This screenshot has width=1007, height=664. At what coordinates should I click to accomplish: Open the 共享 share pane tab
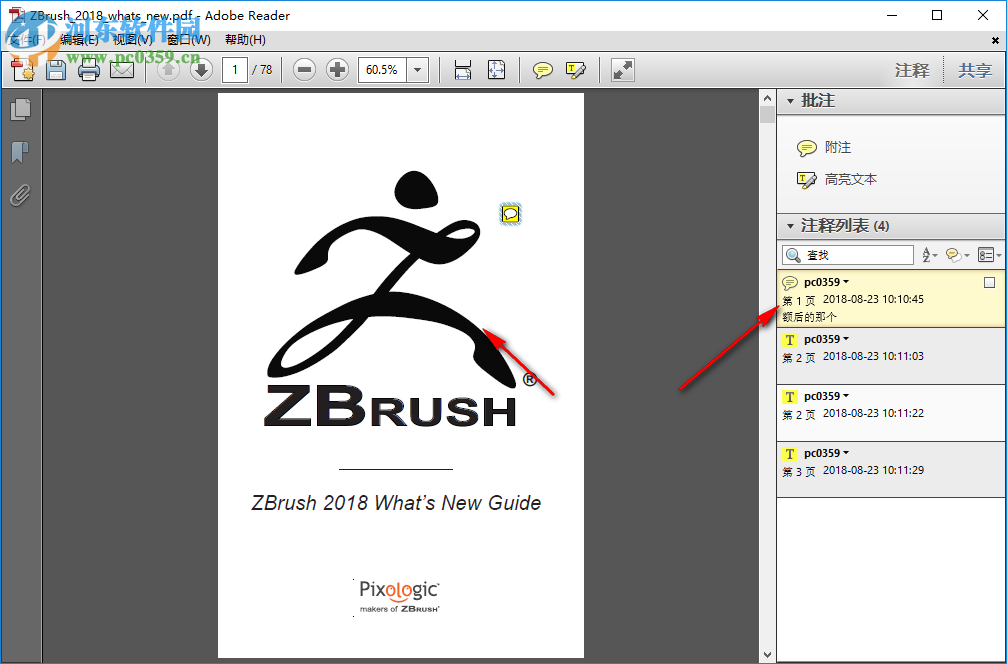975,70
